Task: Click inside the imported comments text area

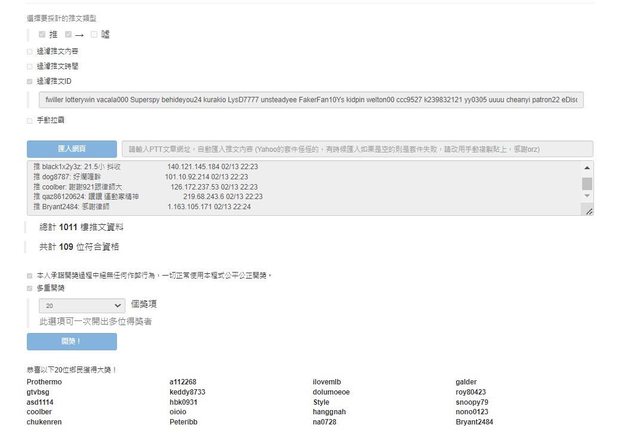Action: (300, 190)
